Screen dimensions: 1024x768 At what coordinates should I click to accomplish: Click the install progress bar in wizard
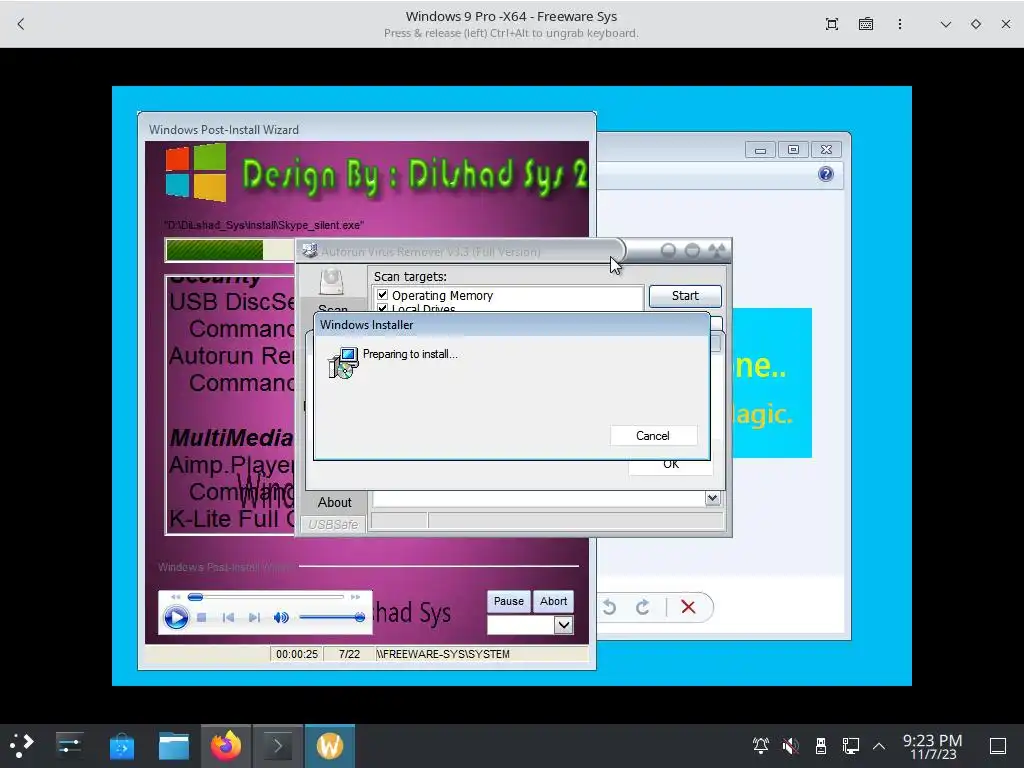[229, 250]
